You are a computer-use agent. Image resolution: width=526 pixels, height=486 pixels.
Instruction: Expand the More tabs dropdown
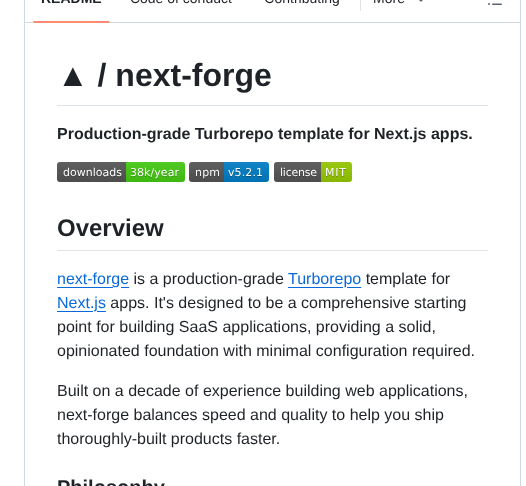[x=398, y=3]
